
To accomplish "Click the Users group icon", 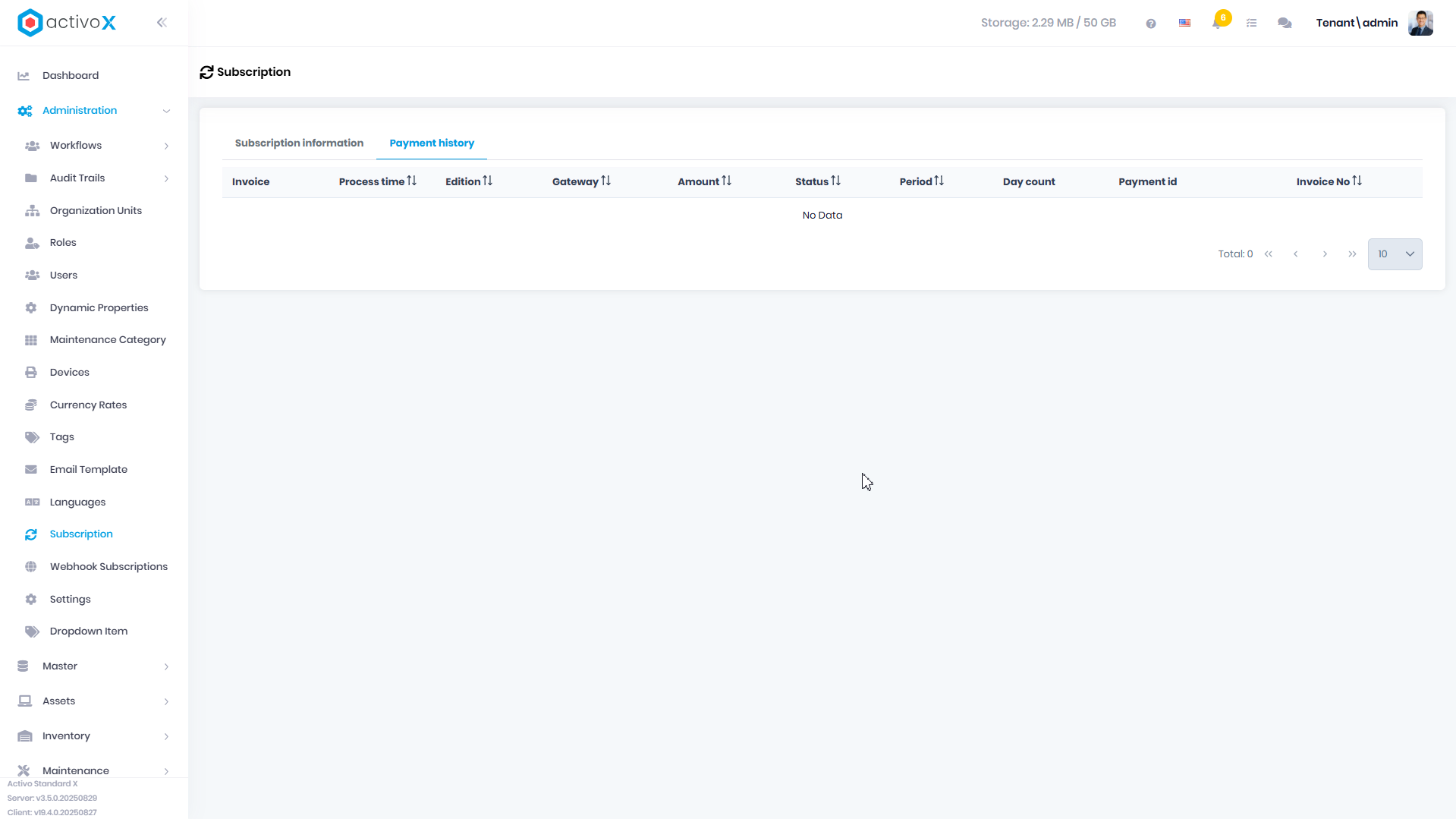I will 32,276.
